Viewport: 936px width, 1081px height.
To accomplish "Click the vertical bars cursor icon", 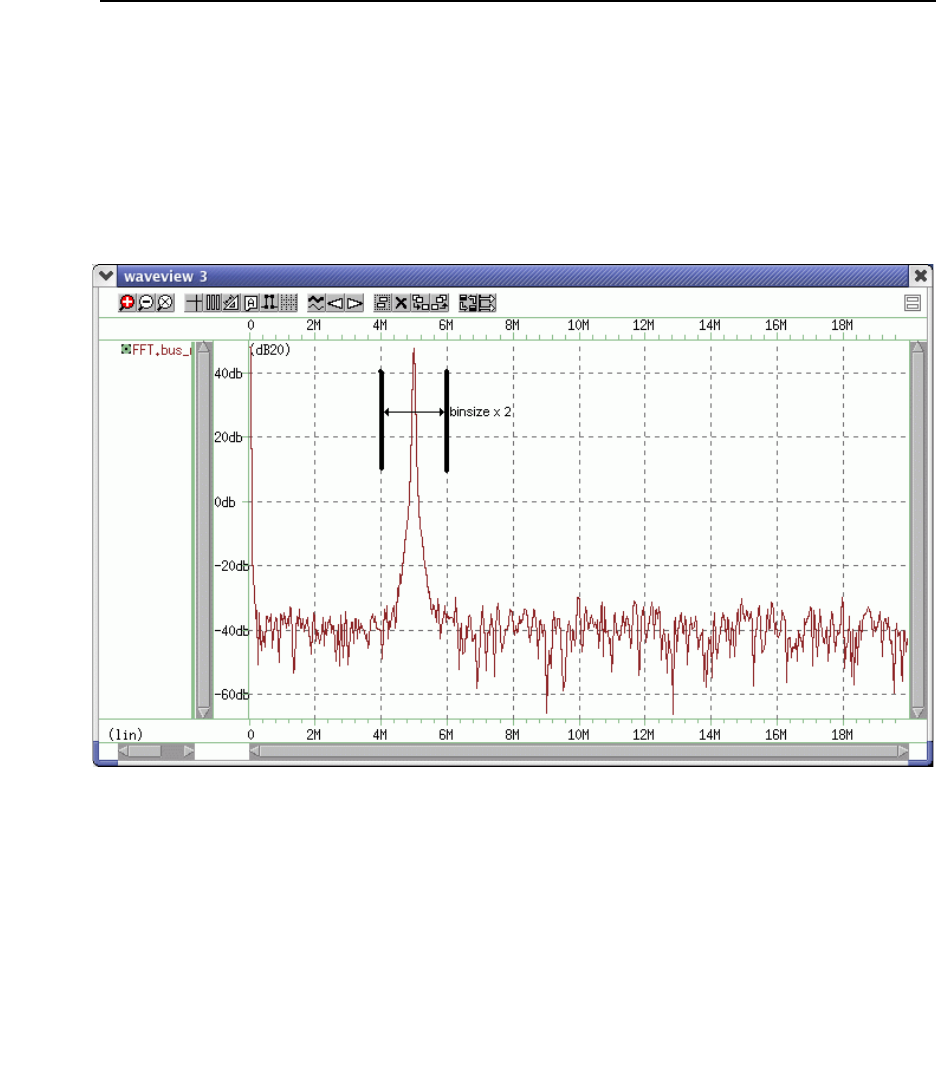I will click(x=213, y=303).
